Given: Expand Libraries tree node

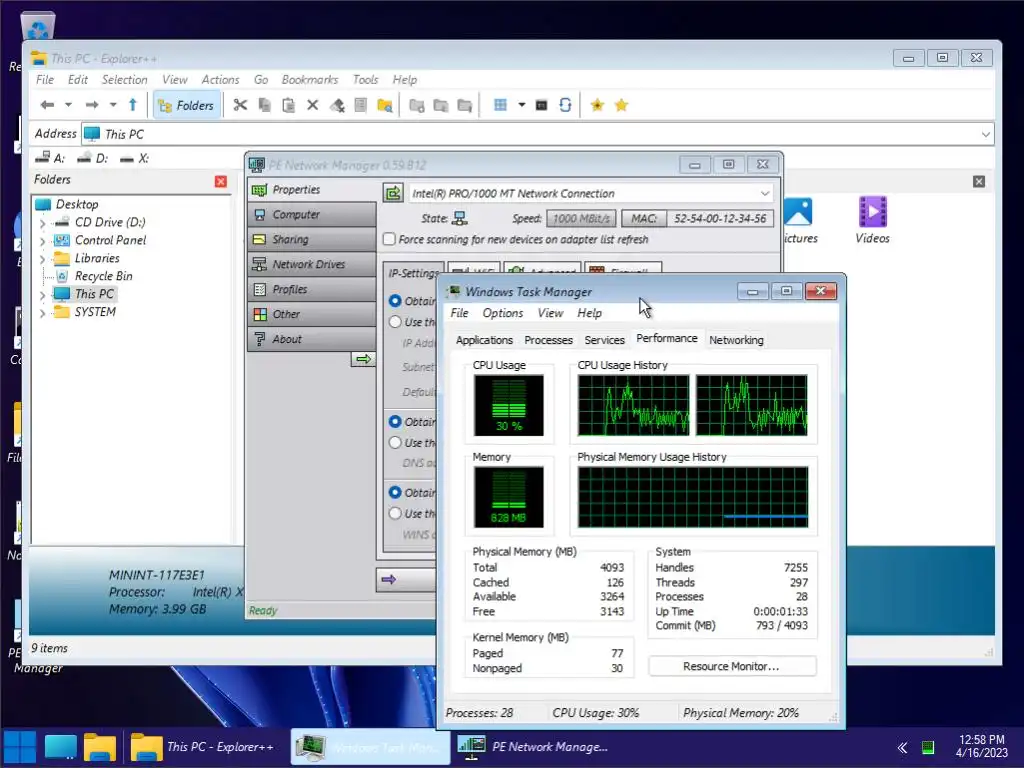Looking at the screenshot, I should pyautogui.click(x=42, y=259).
